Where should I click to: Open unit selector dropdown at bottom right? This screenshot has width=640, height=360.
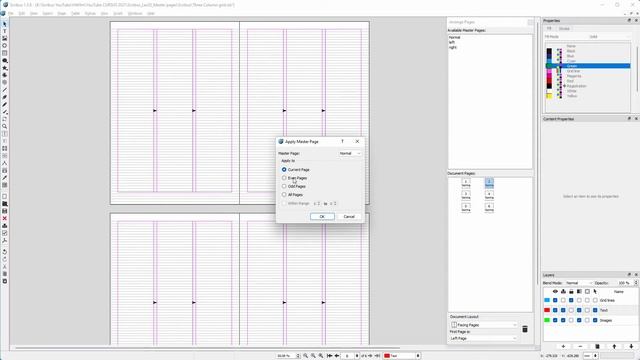(x=591, y=356)
